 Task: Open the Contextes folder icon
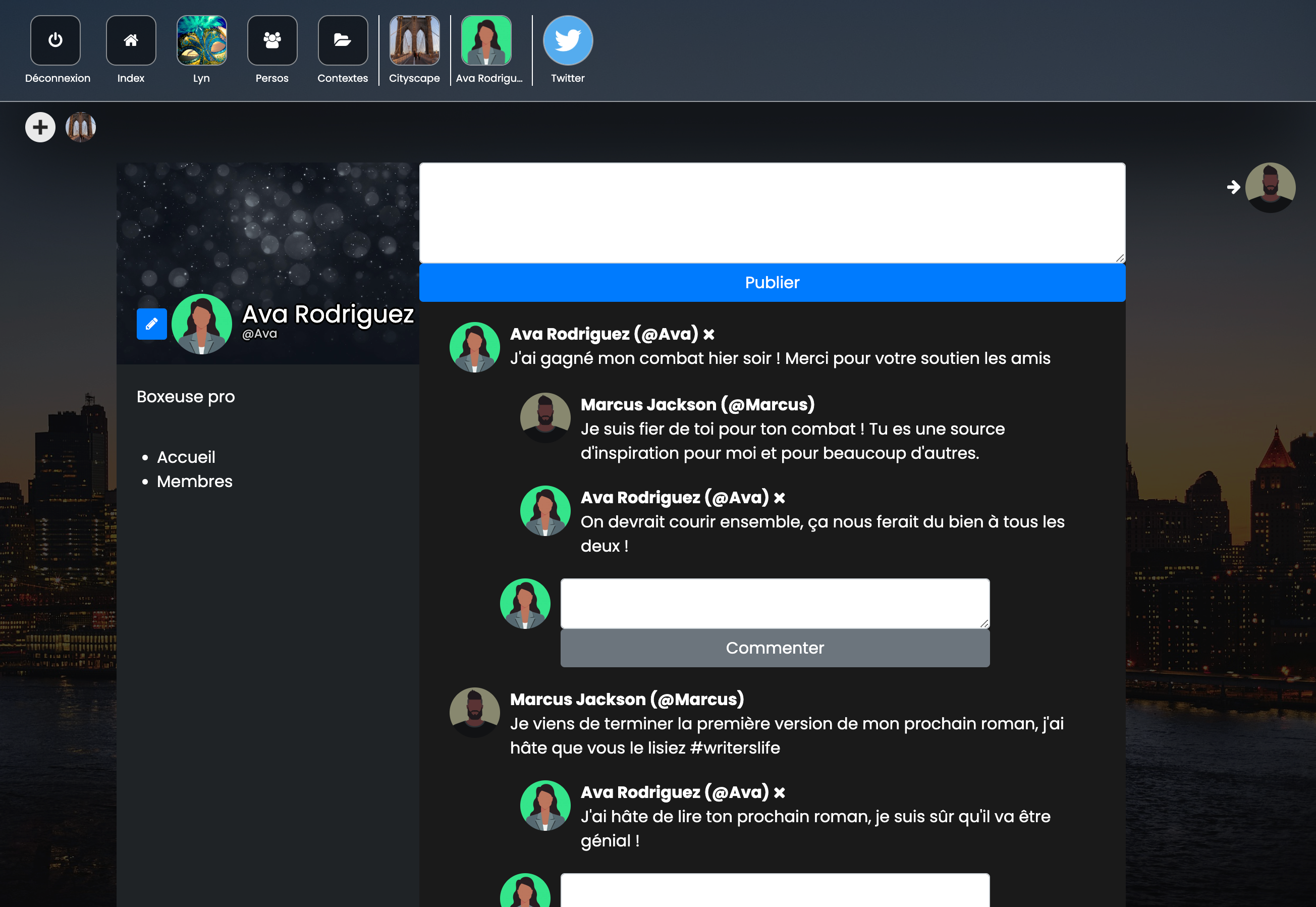pos(343,40)
